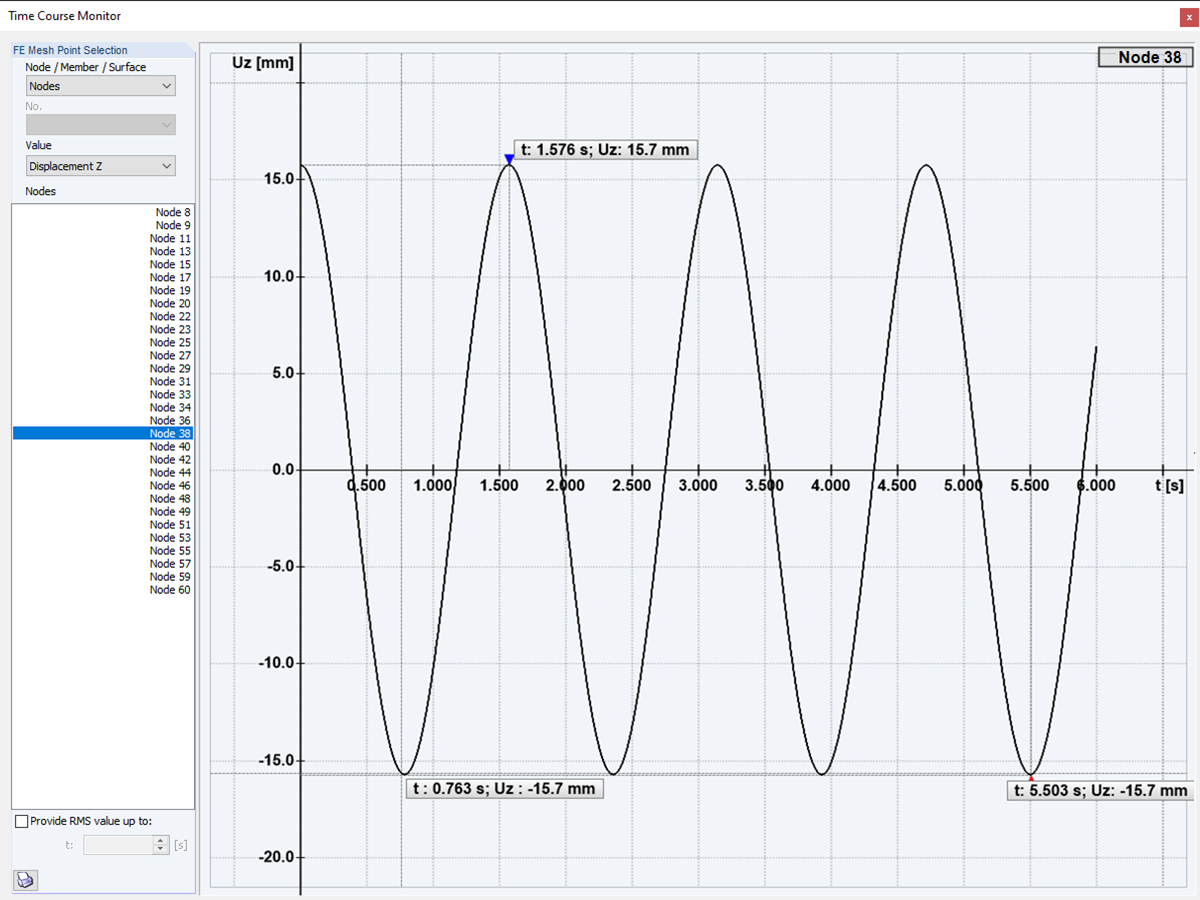Select Node 31 in the nodes list
The width and height of the screenshot is (1200, 900).
click(x=102, y=381)
